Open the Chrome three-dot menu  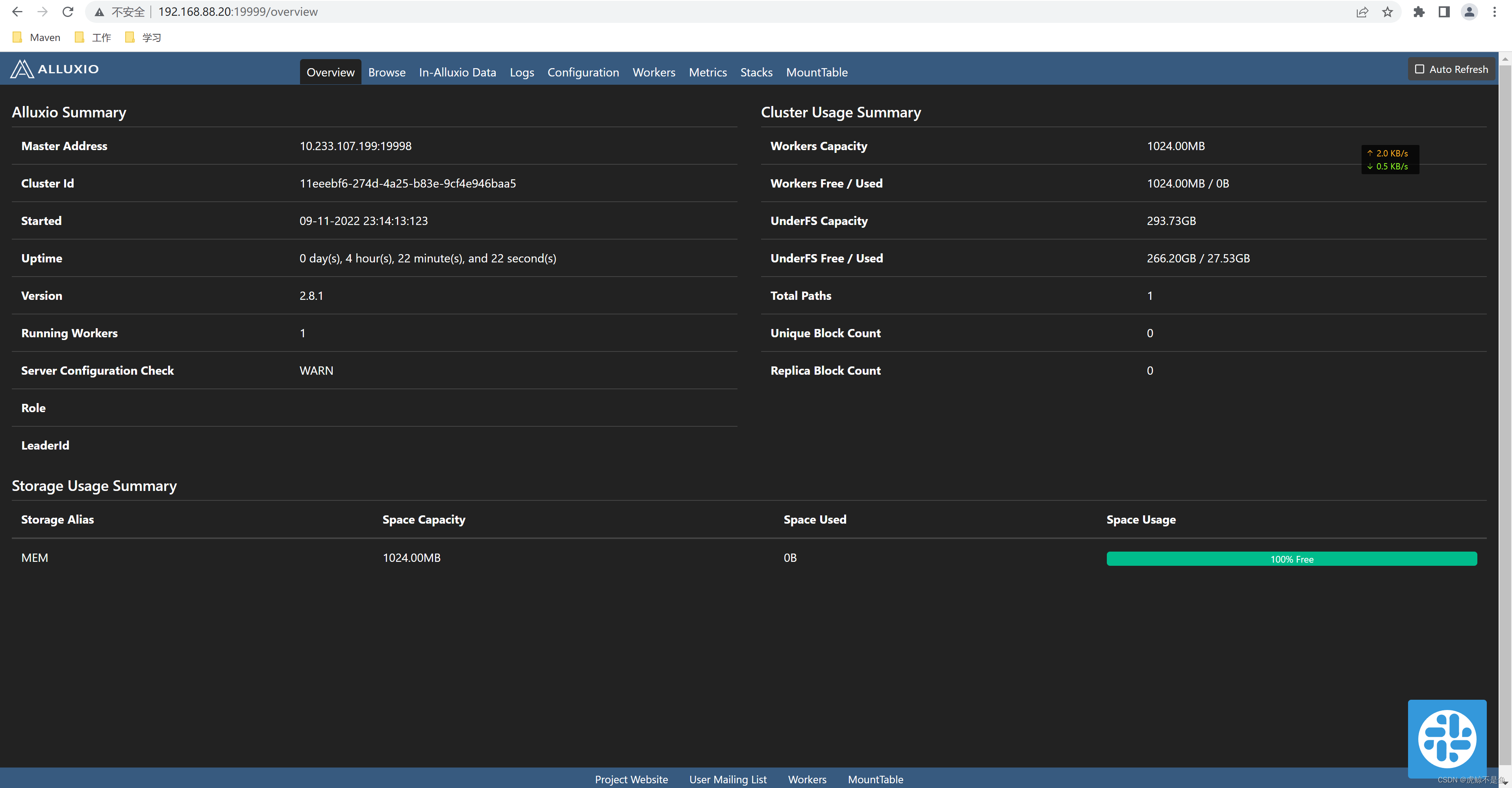1494,12
